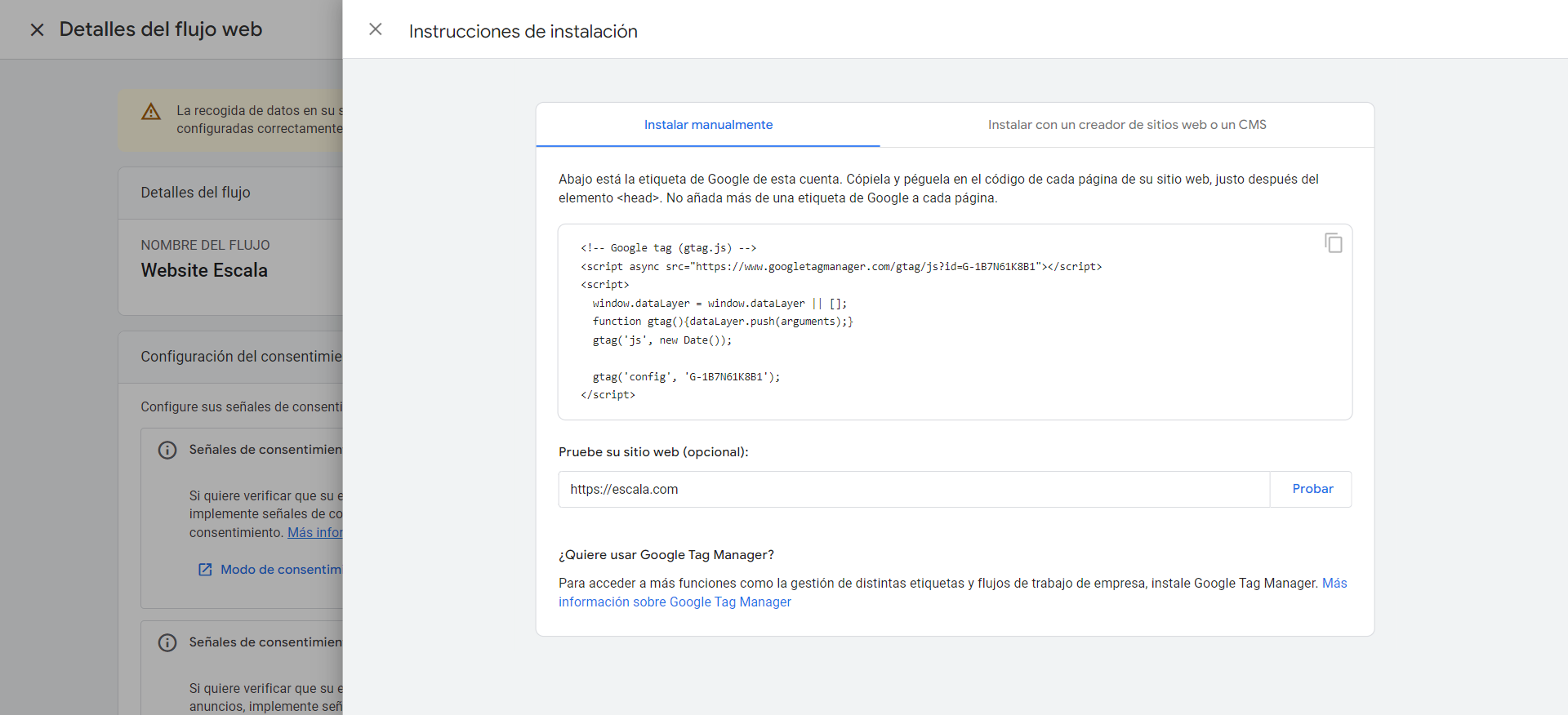Image resolution: width=1568 pixels, height=715 pixels.
Task: Click the gtag('js', new Date()) line
Action: point(662,340)
